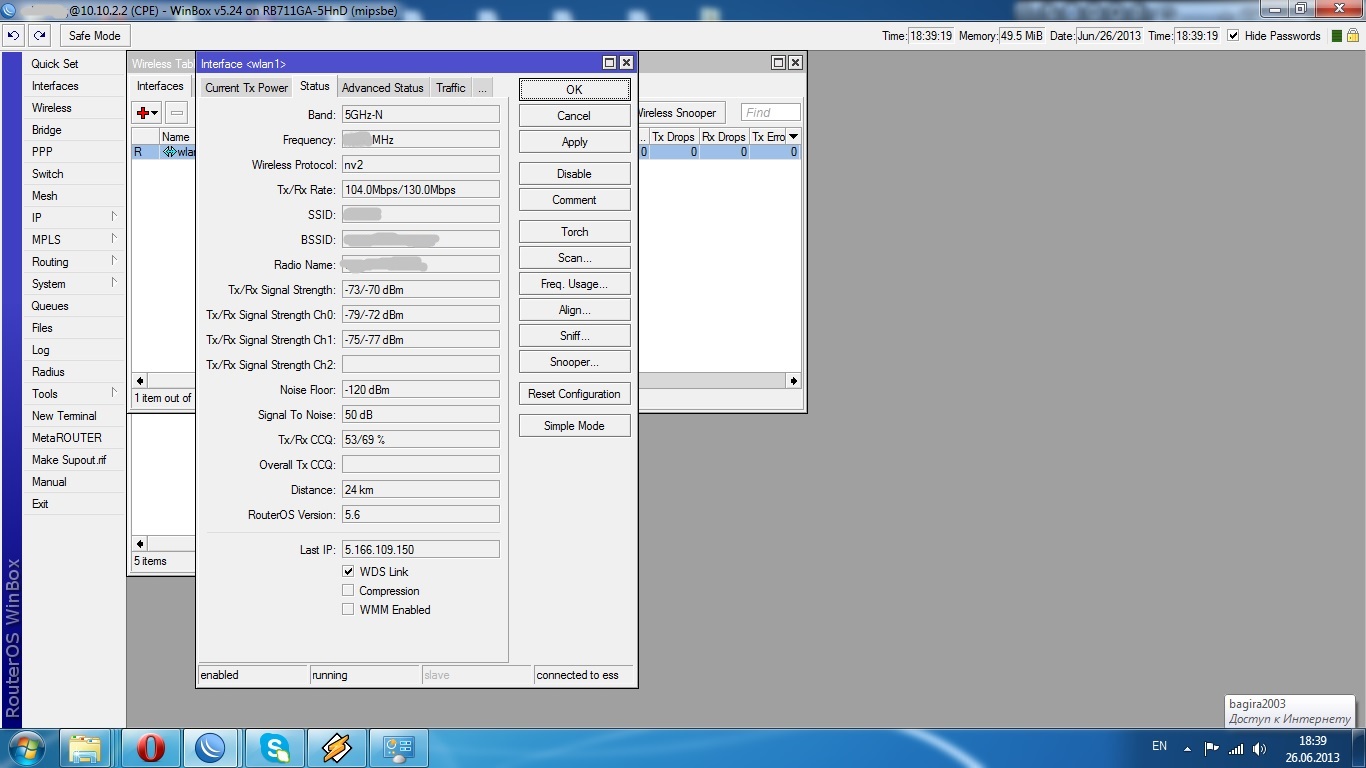Screen dimensions: 1366x768
Task: Open the Torch tool
Action: tap(574, 232)
